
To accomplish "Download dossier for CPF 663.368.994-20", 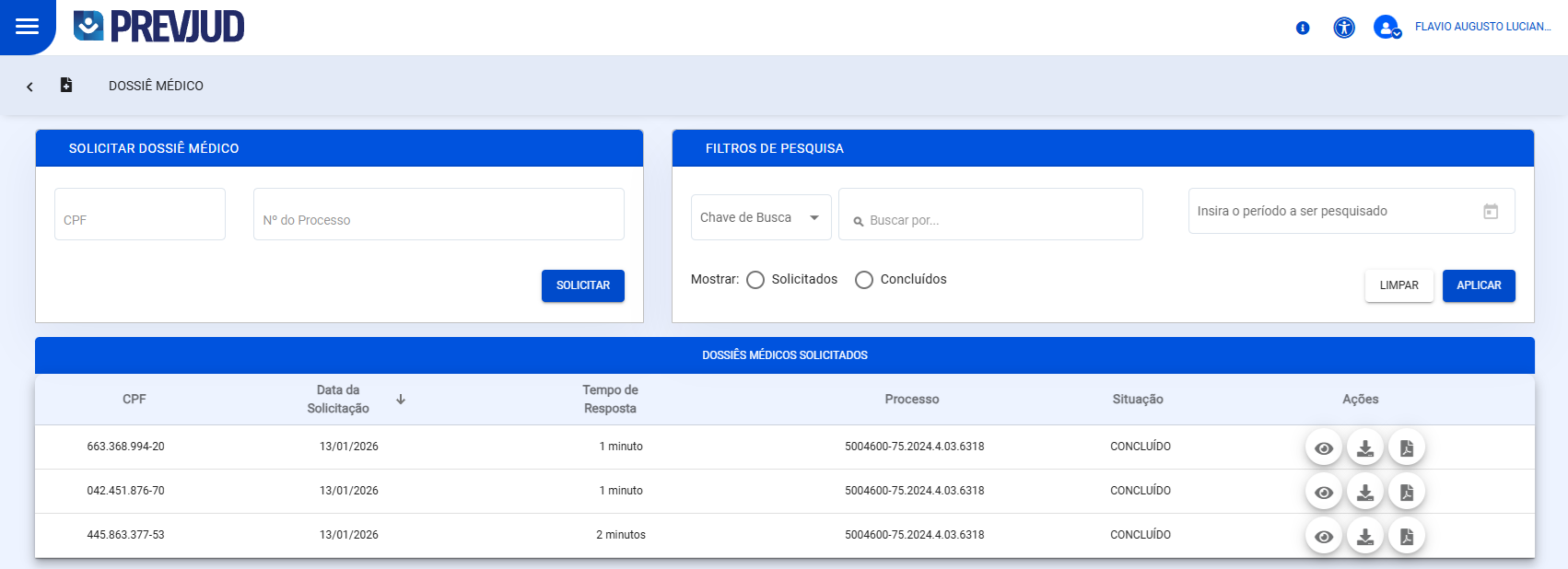I will pyautogui.click(x=1365, y=448).
